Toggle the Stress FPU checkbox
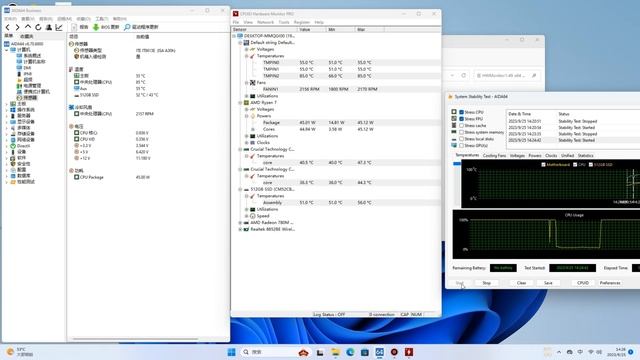Image resolution: width=640 pixels, height=360 pixels. [462, 119]
